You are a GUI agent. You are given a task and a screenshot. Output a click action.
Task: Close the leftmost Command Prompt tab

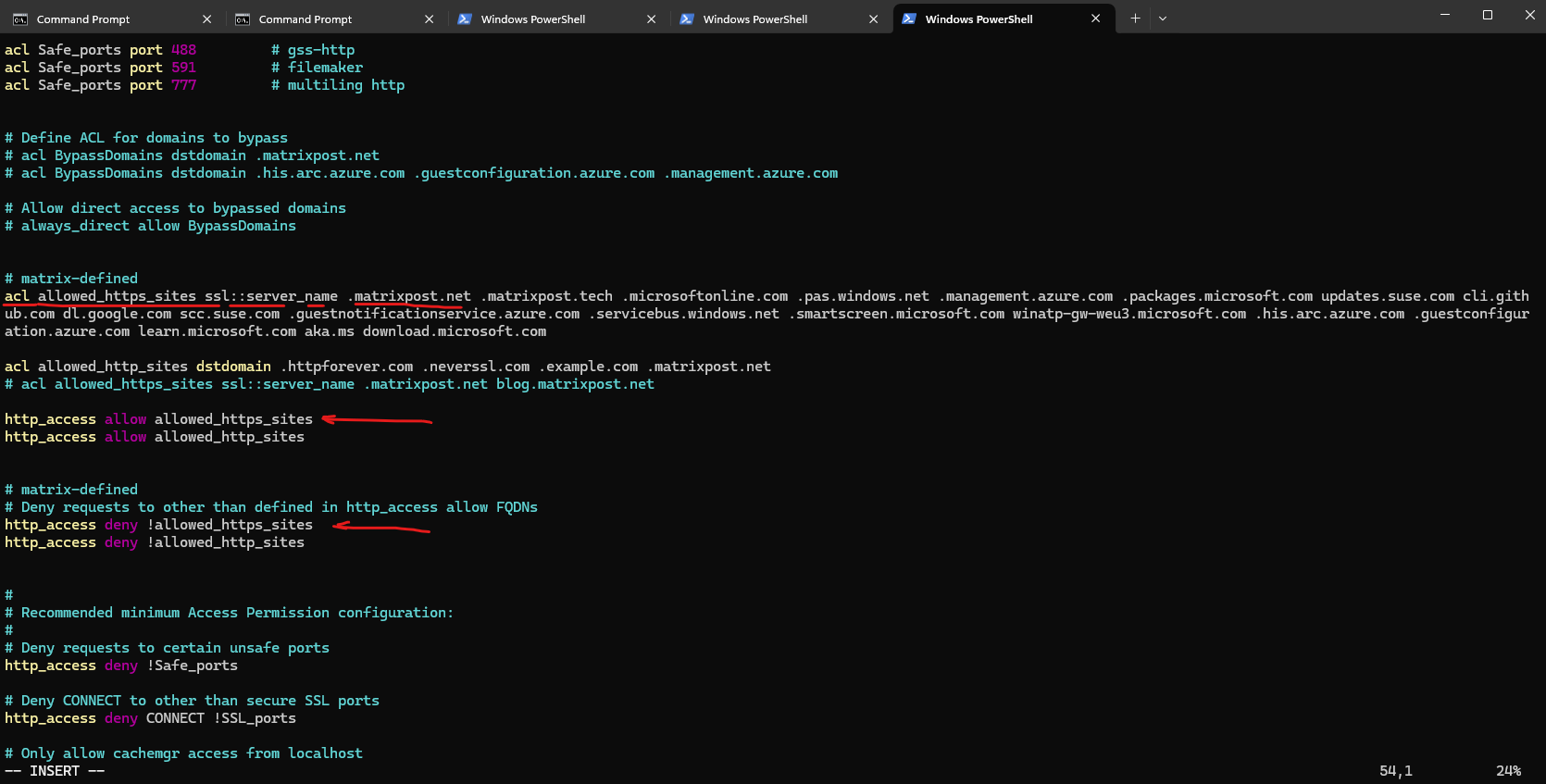pos(206,19)
